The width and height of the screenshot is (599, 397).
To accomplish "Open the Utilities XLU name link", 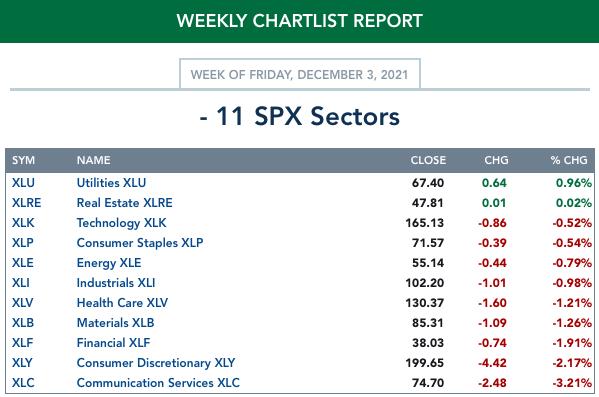I will point(111,183).
